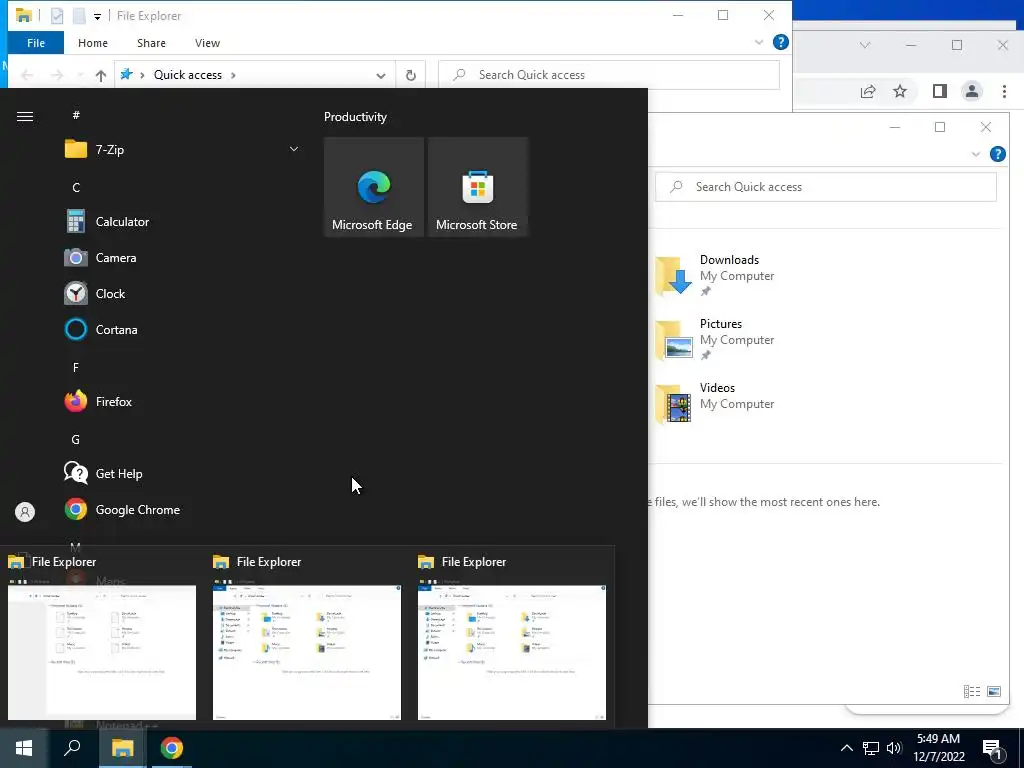1024x768 pixels.
Task: Open Videos folder in second Explorer window
Action: pos(714,403)
